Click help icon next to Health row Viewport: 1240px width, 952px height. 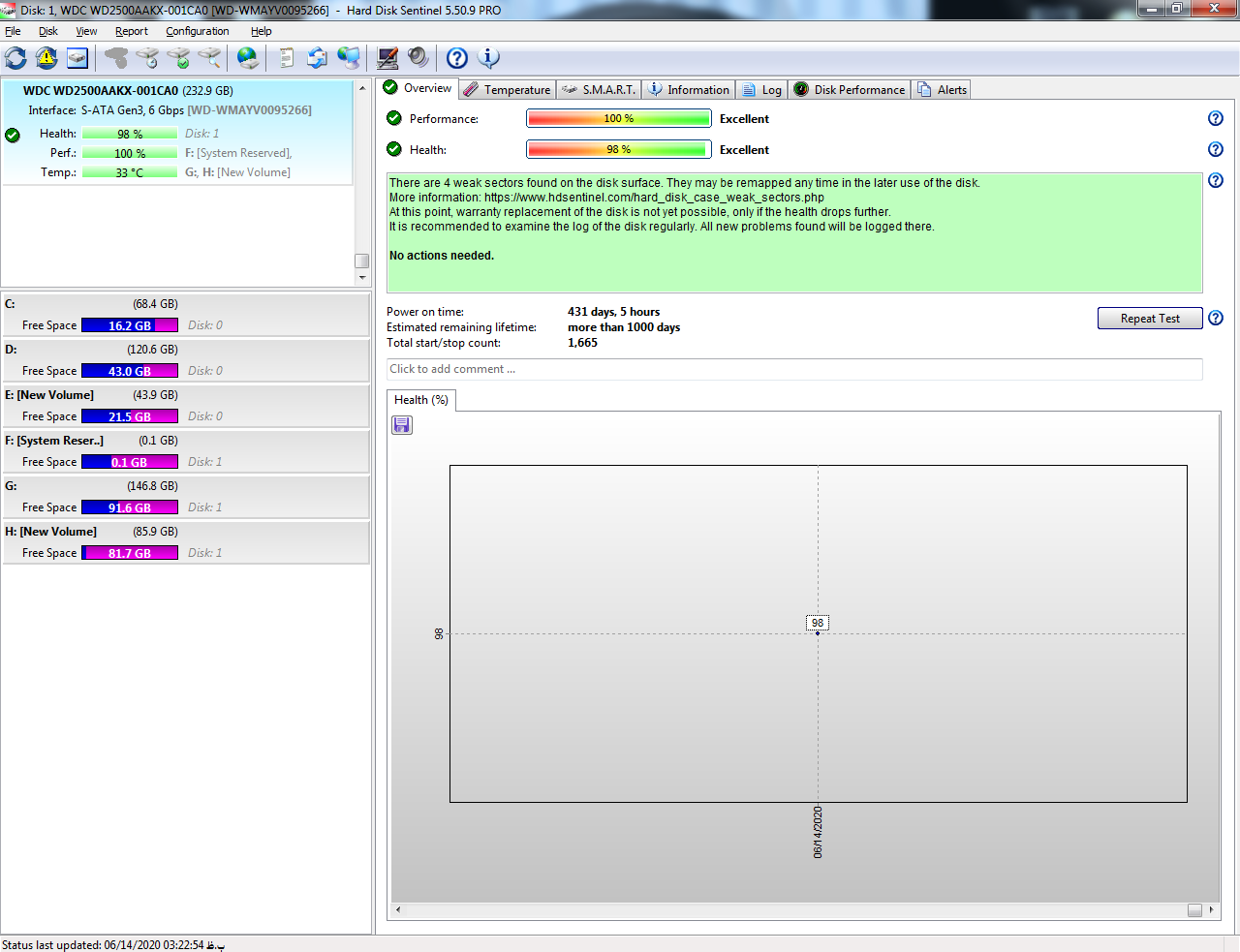(1216, 149)
